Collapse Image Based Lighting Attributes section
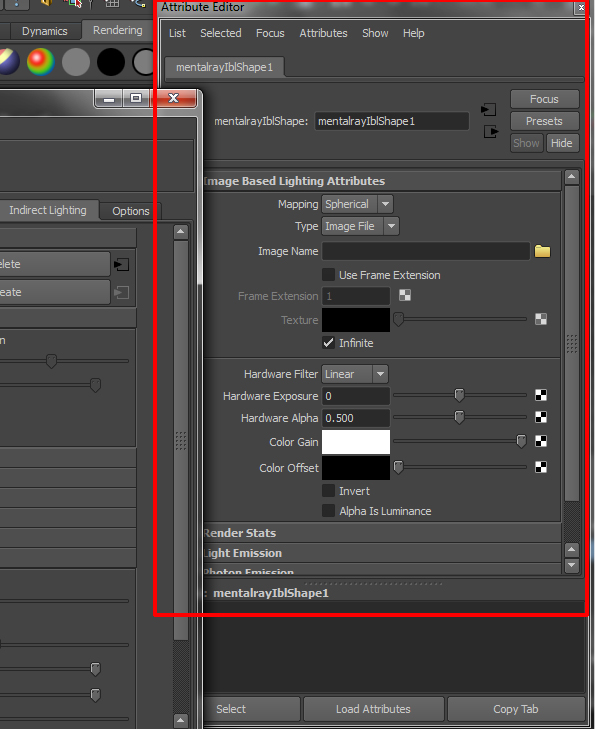This screenshot has height=729, width=595. coord(382,181)
